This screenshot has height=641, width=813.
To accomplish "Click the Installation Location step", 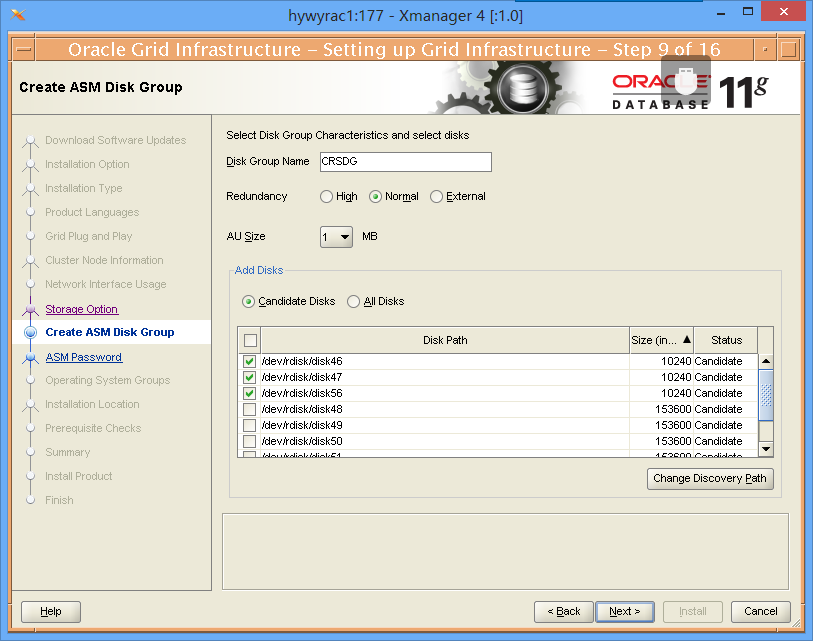I will pos(92,405).
